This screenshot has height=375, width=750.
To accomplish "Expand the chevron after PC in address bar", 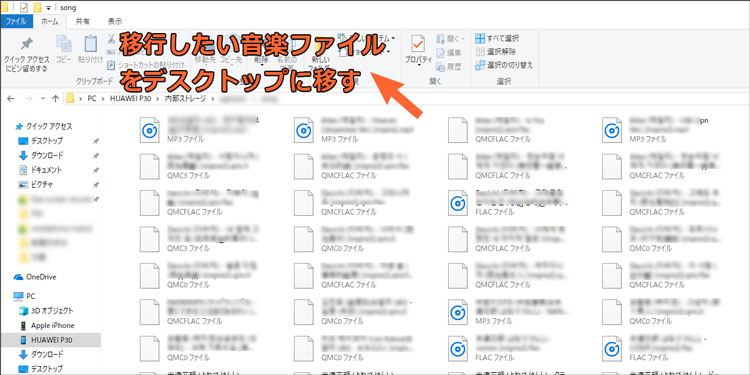I will (103, 99).
